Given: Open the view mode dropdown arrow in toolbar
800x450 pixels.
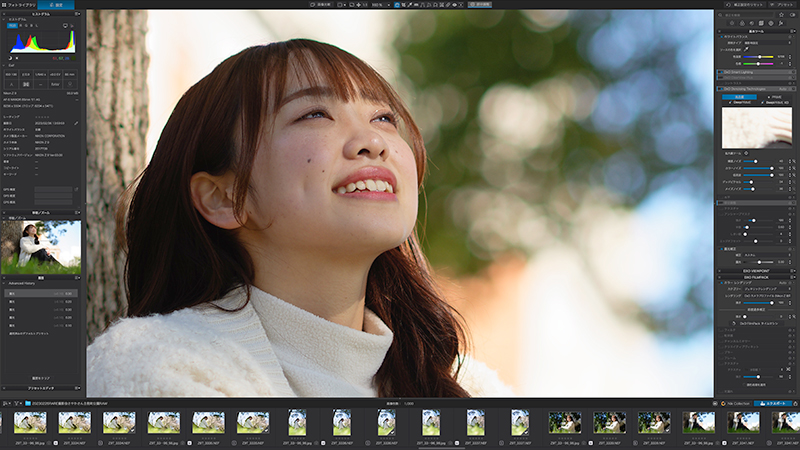Looking at the screenshot, I should click(x=345, y=5).
